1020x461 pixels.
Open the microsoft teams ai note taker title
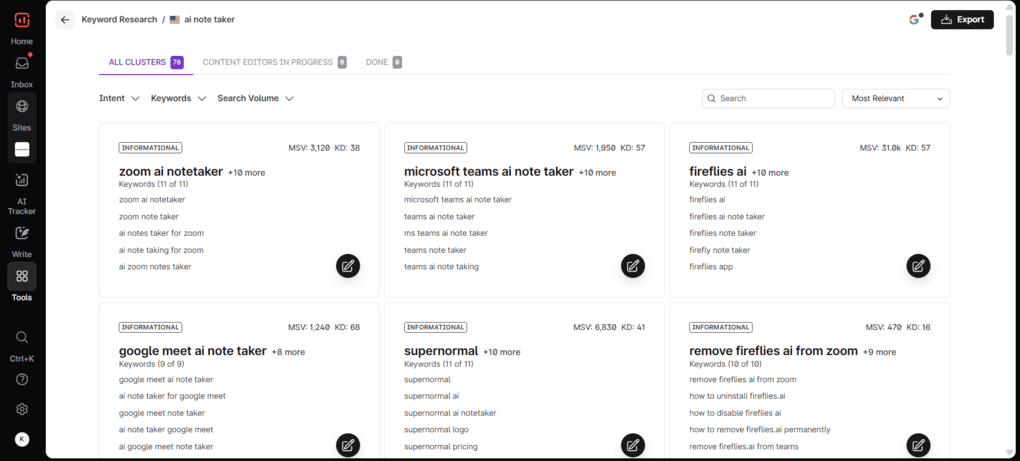(x=489, y=172)
